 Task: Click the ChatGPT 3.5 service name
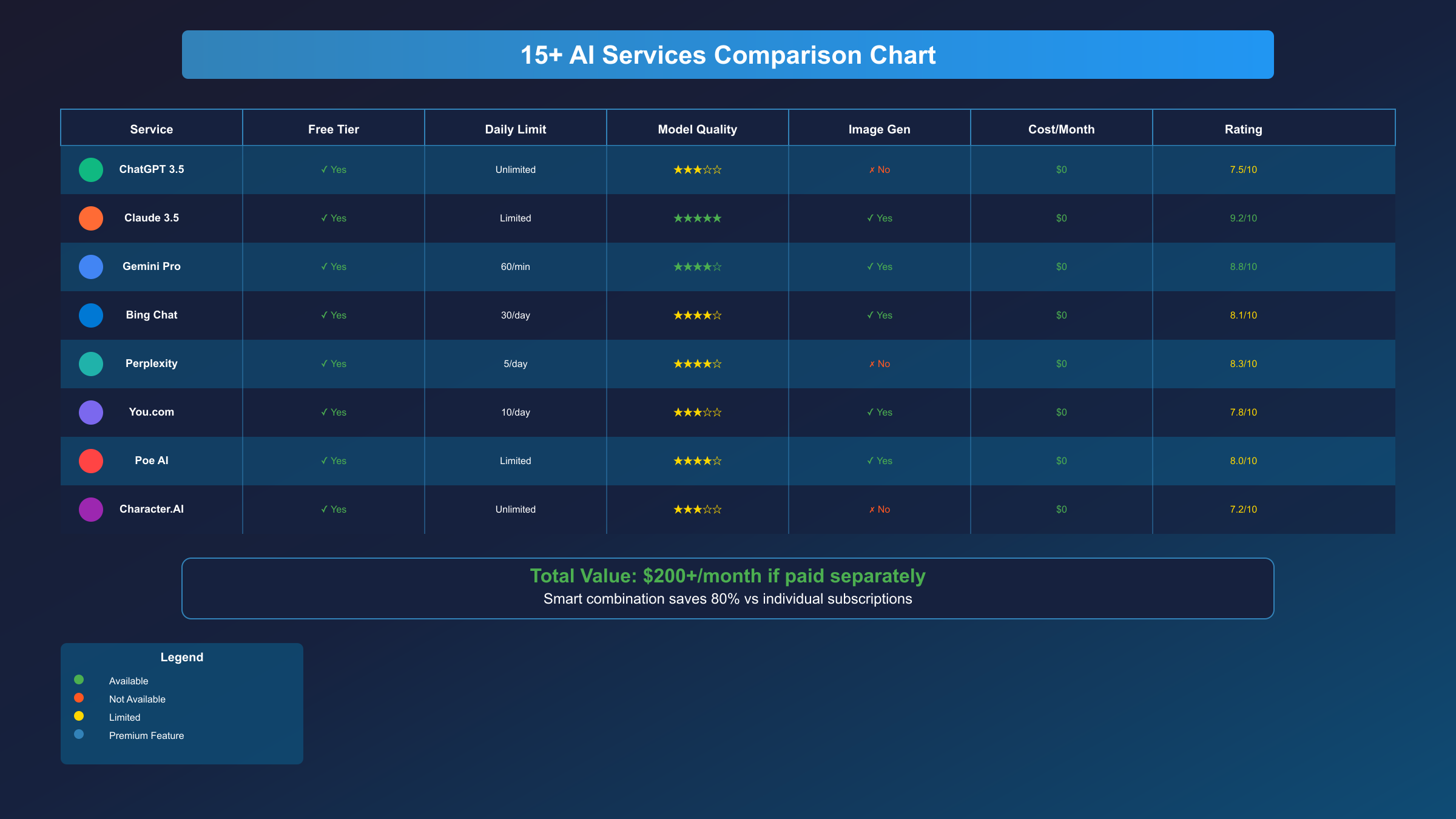click(x=152, y=169)
